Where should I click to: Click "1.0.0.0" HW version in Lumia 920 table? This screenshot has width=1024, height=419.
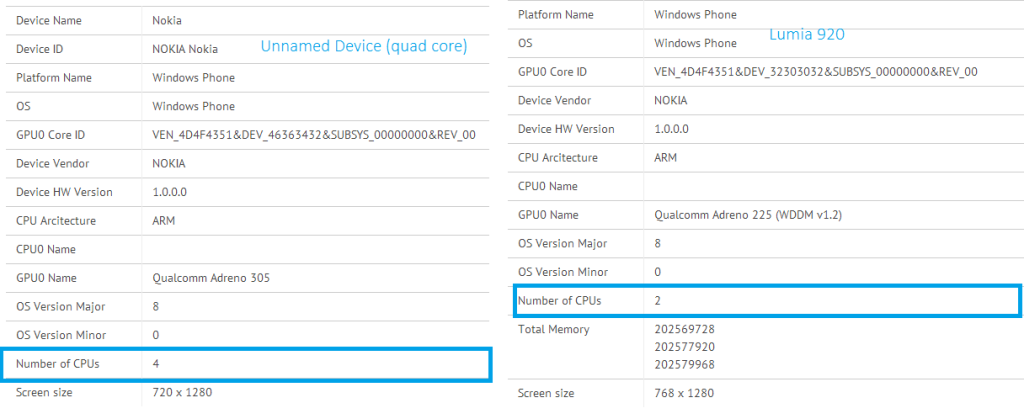(671, 129)
